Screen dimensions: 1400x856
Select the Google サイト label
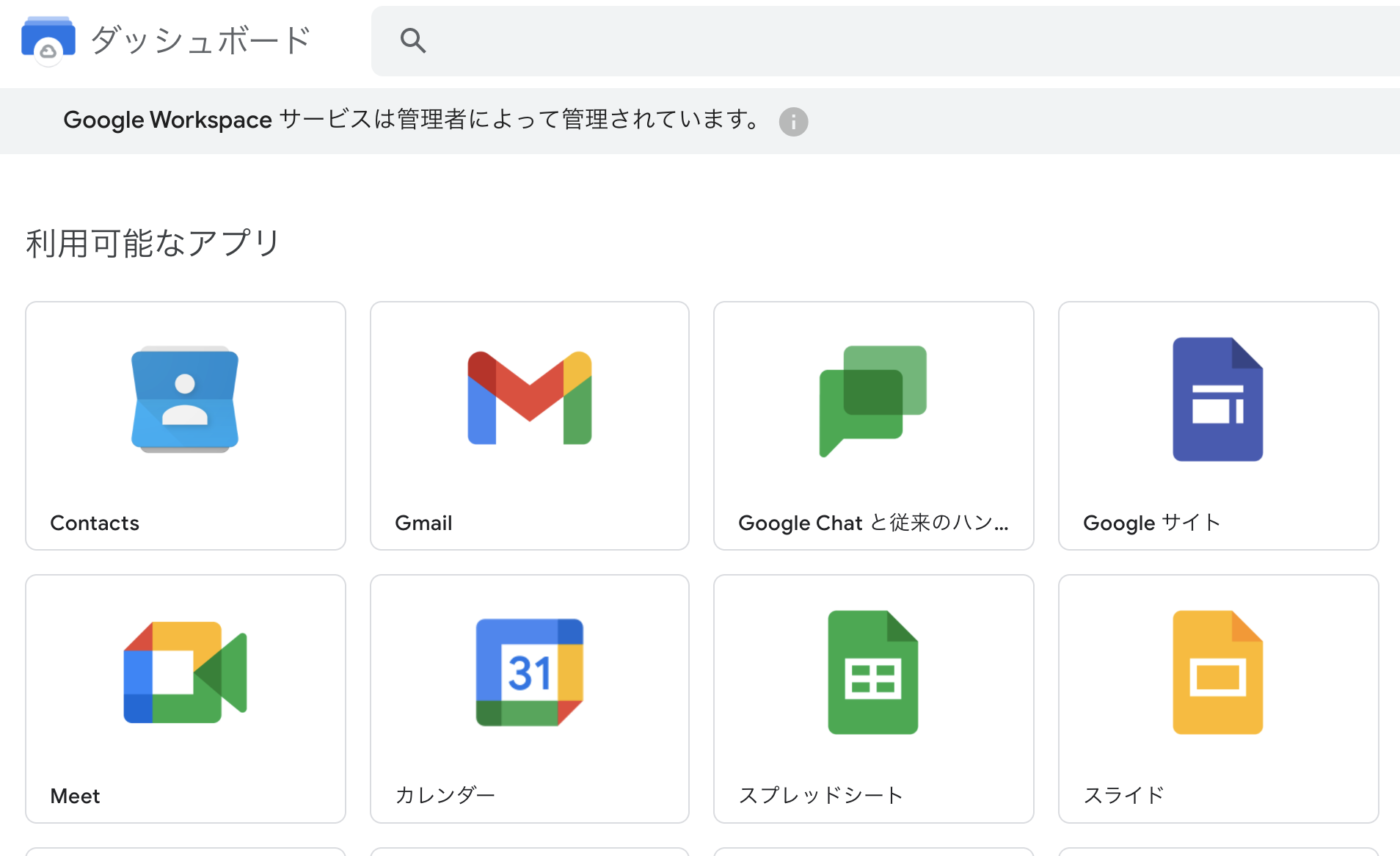click(x=1152, y=523)
